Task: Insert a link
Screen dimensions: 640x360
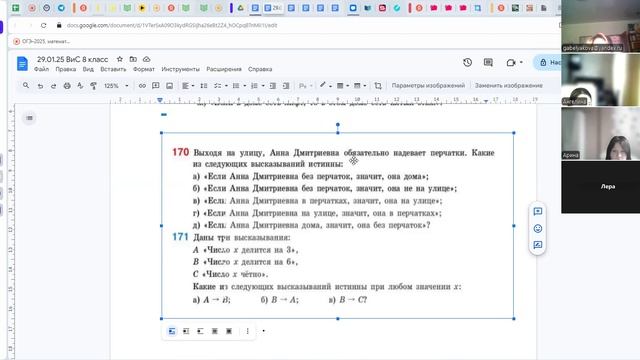Action: pyautogui.click(x=142, y=86)
